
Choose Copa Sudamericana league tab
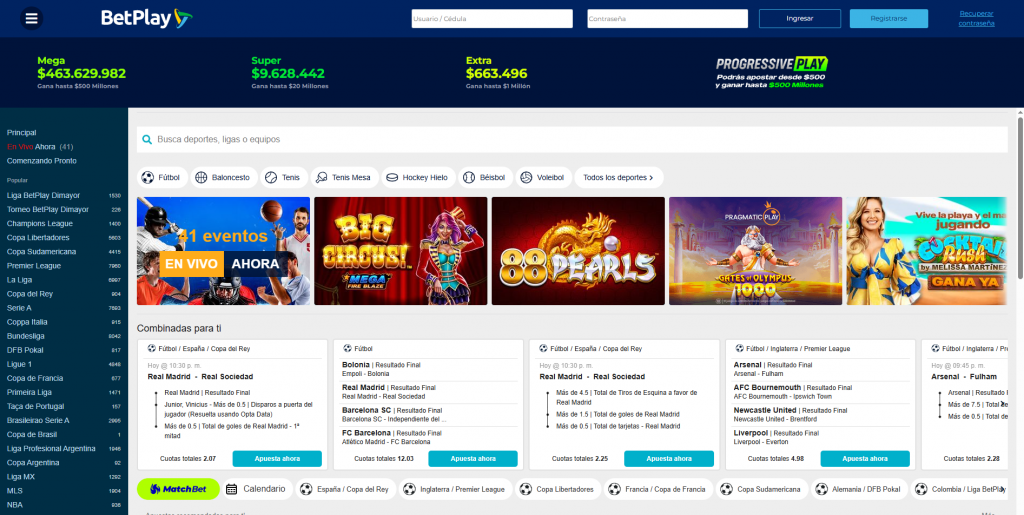(761, 489)
